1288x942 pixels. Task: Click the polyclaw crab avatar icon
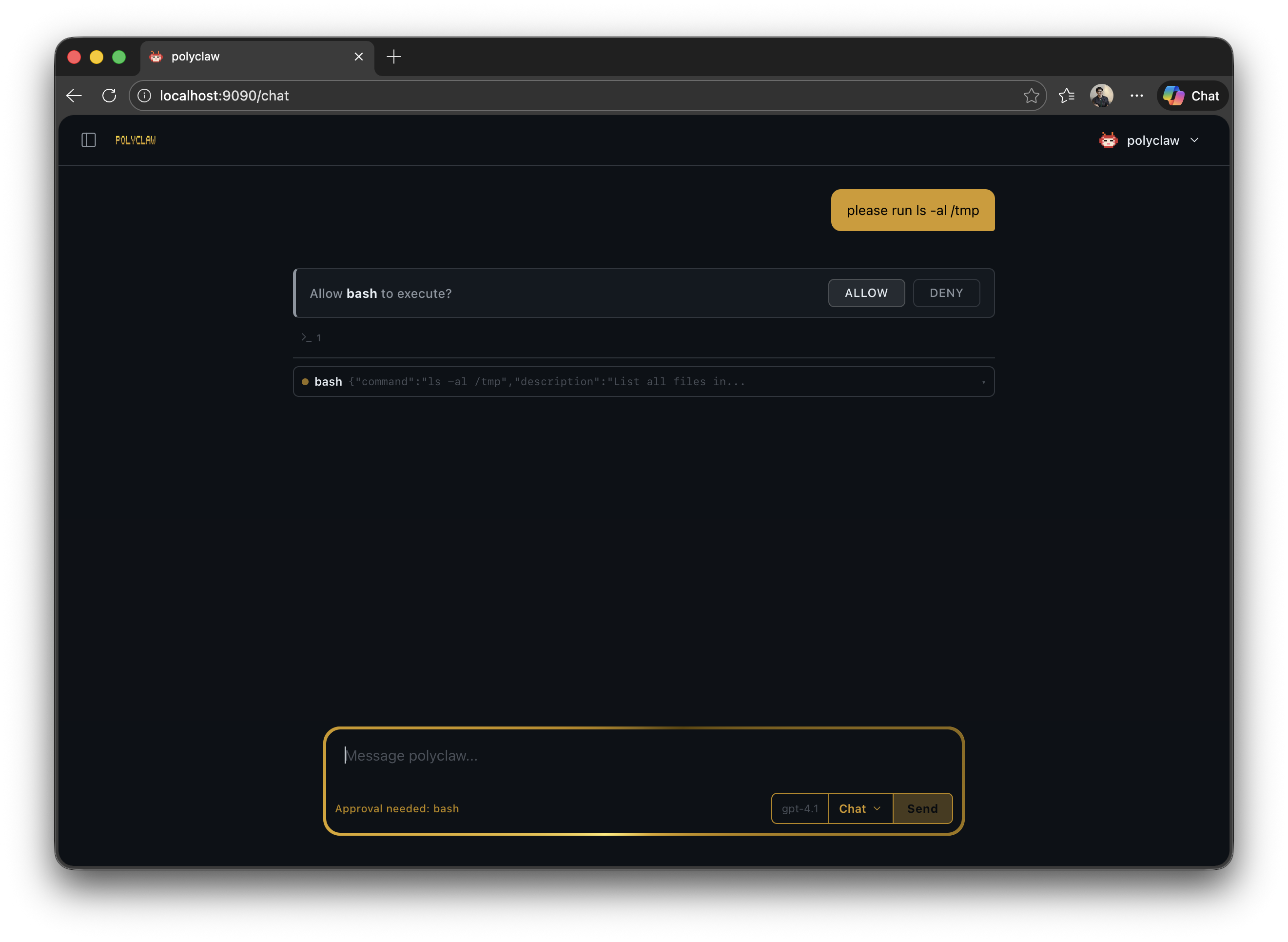click(1108, 140)
